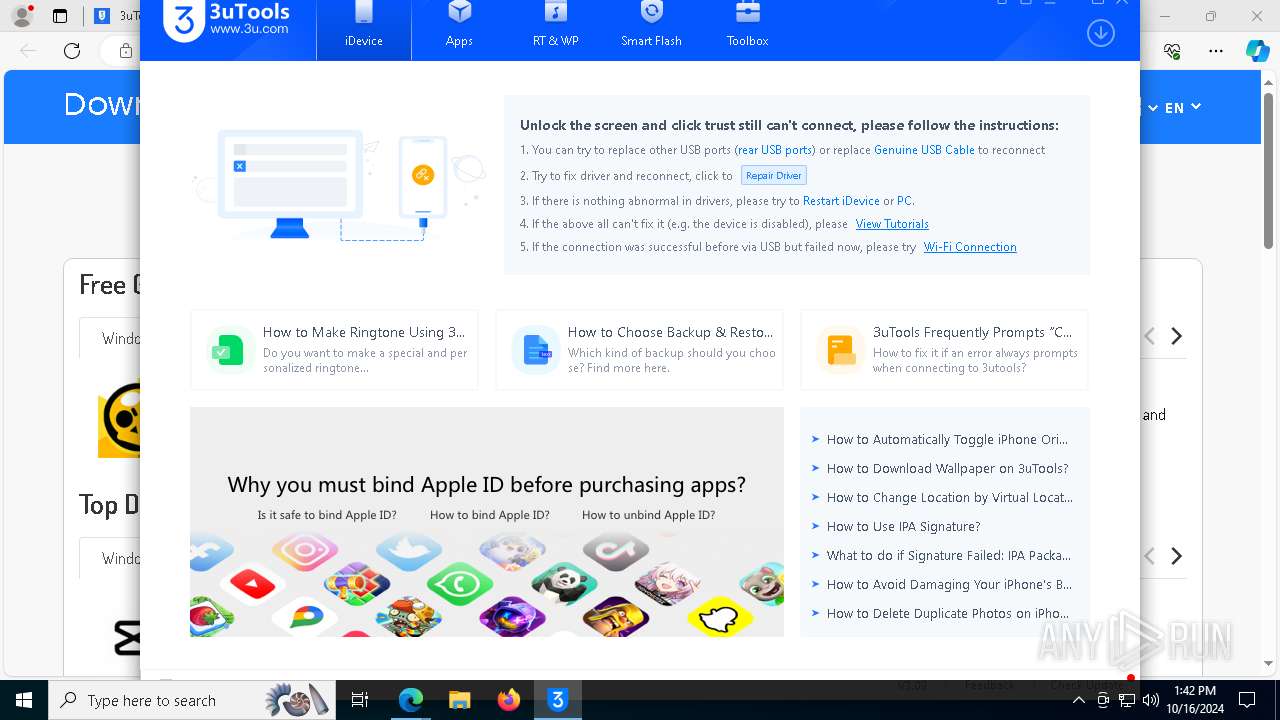Viewport: 1280px width, 720px height.
Task: Click the PC restart link
Action: point(904,200)
